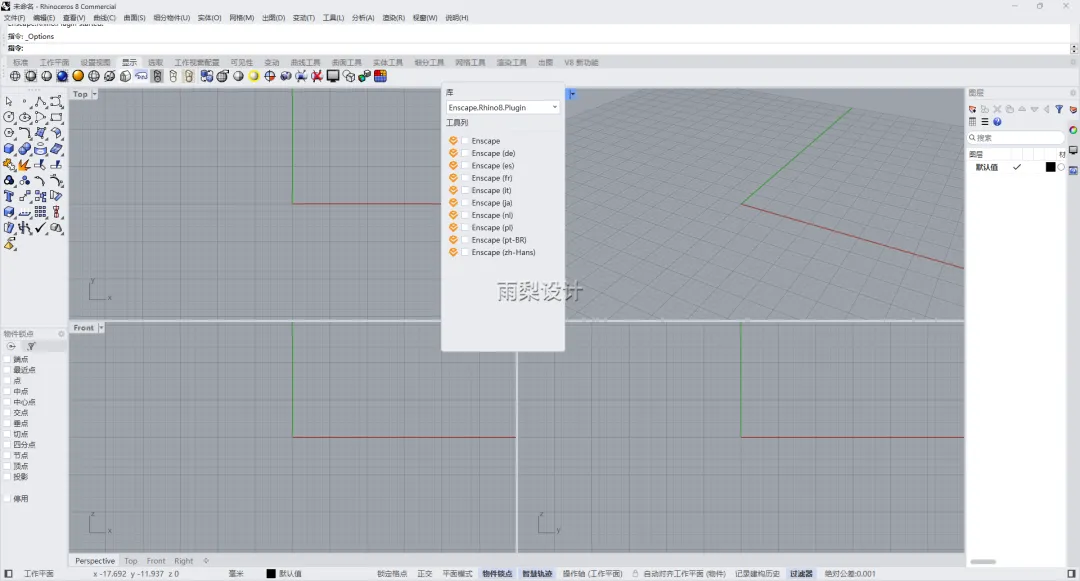The height and width of the screenshot is (581, 1080).
Task: Open the Perspective viewport blue dropdown arrow
Action: 572,94
